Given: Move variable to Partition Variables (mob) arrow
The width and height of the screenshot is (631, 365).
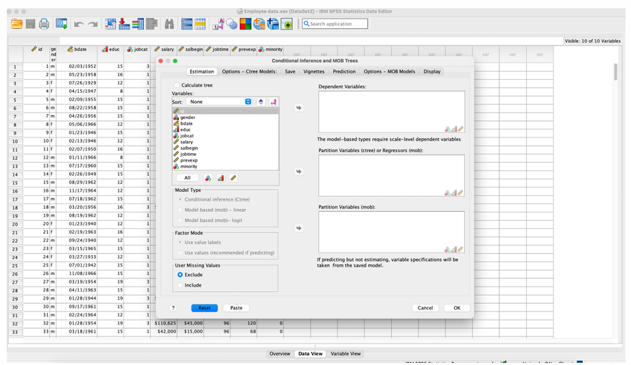Looking at the screenshot, I should 298,228.
